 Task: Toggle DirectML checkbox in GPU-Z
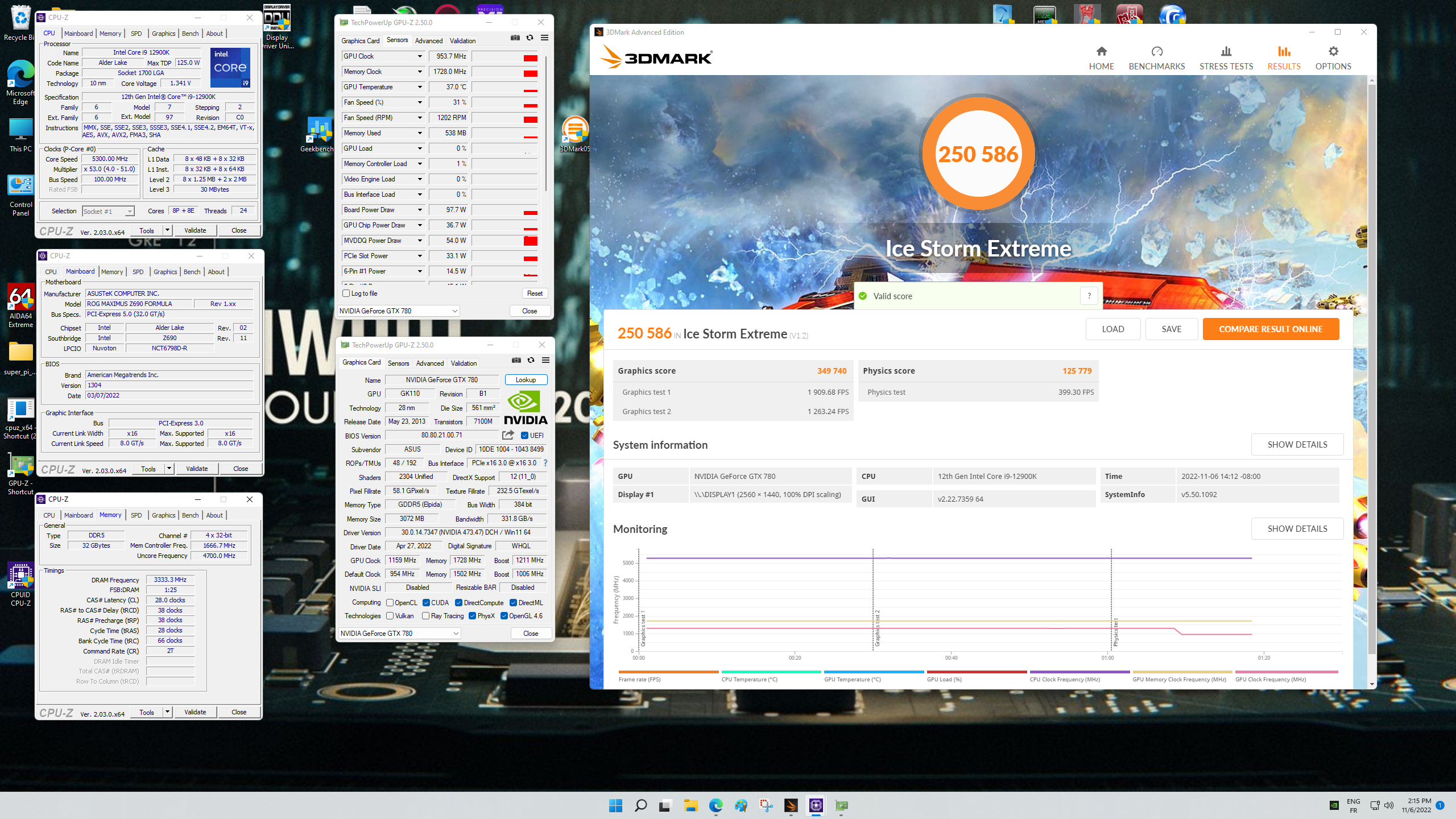[x=513, y=603]
